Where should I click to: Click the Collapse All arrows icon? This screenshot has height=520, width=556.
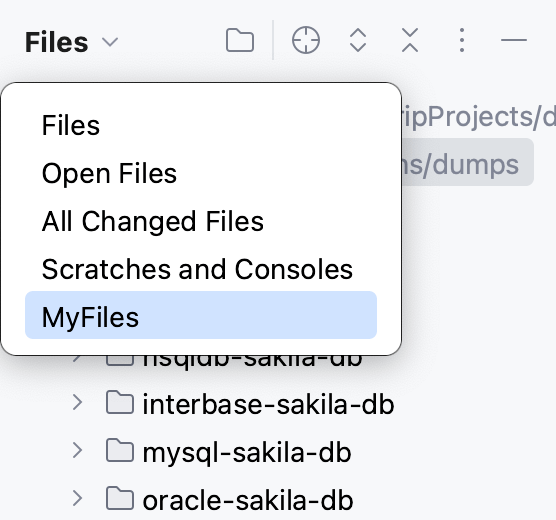click(410, 40)
